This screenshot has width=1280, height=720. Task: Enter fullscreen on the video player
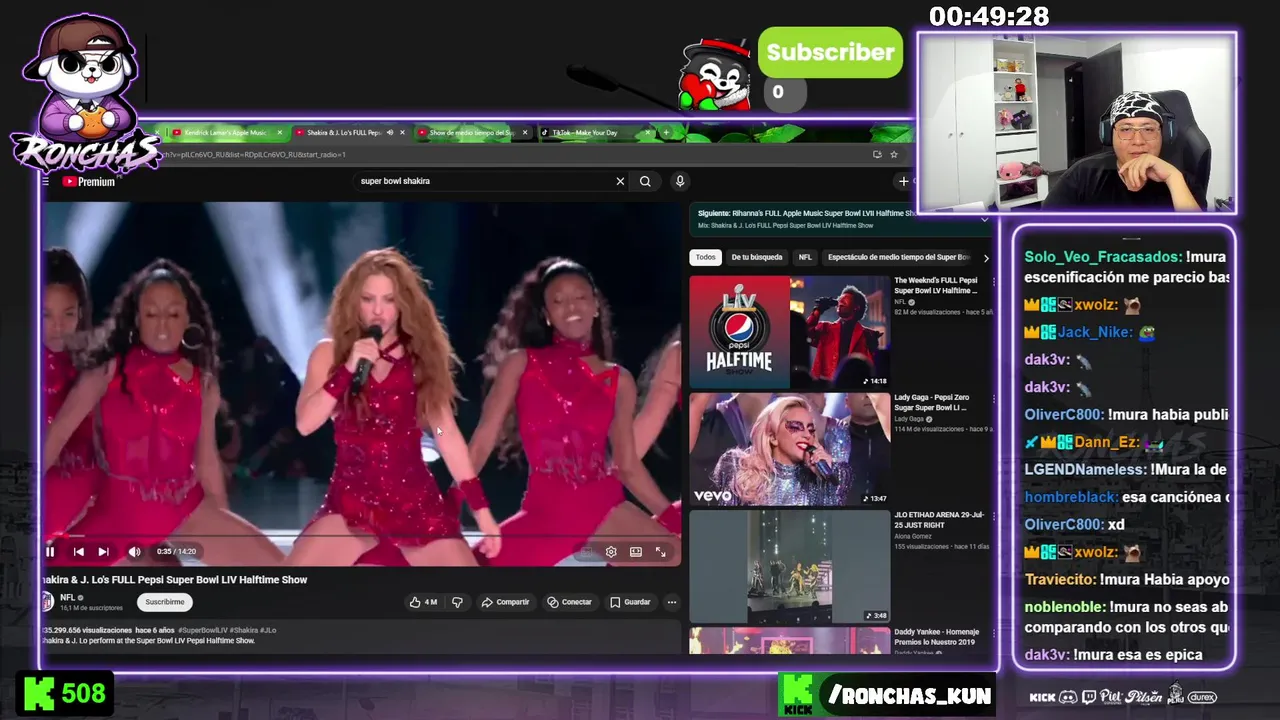tap(660, 551)
